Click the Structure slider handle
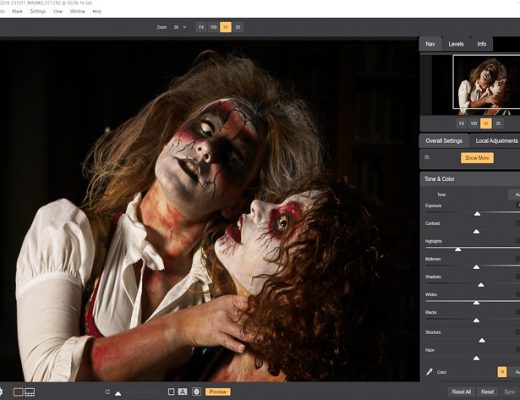This screenshot has width=520, height=400. pyautogui.click(x=482, y=340)
